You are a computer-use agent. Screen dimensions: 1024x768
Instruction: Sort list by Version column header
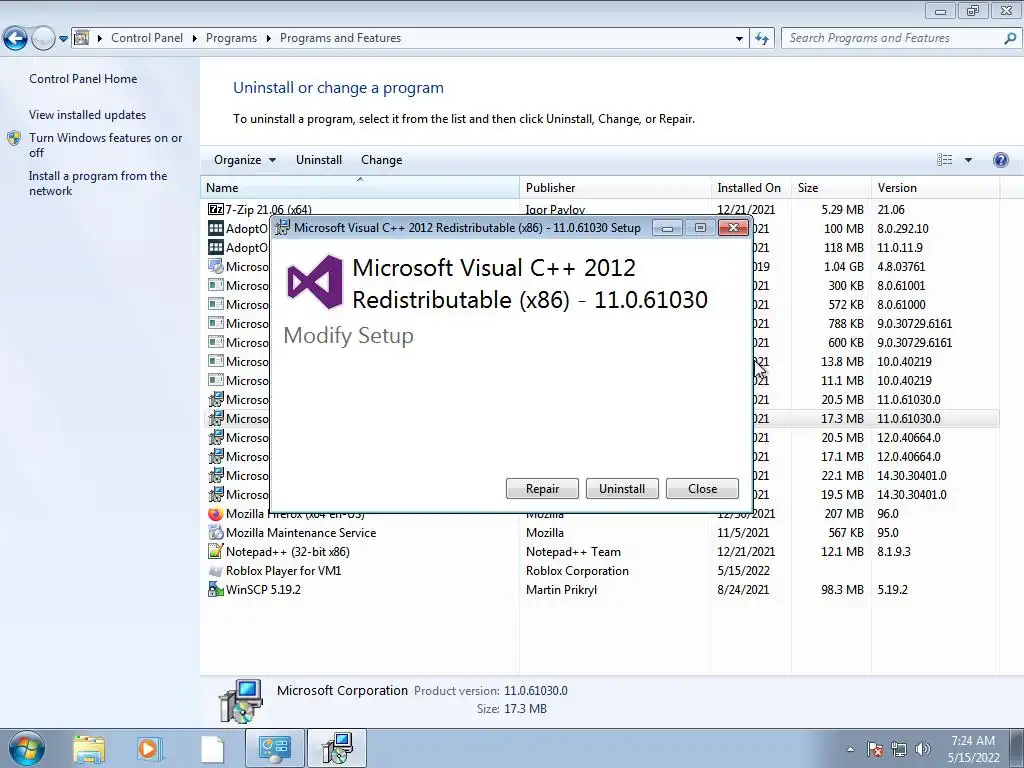(x=935, y=187)
